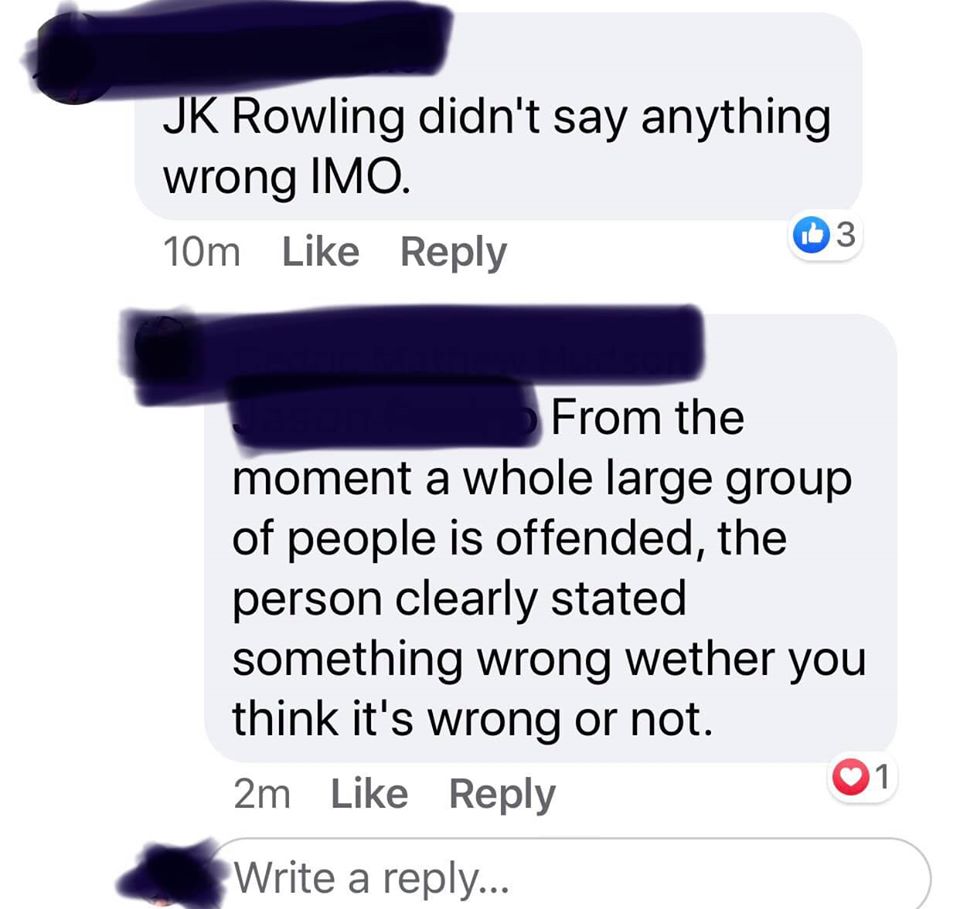Open the 10m timestamp link
This screenshot has height=909, width=960.
201,252
